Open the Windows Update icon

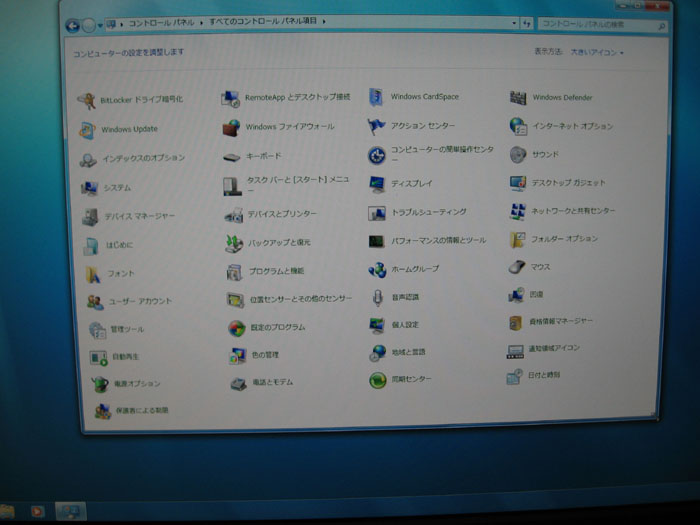pyautogui.click(x=88, y=130)
